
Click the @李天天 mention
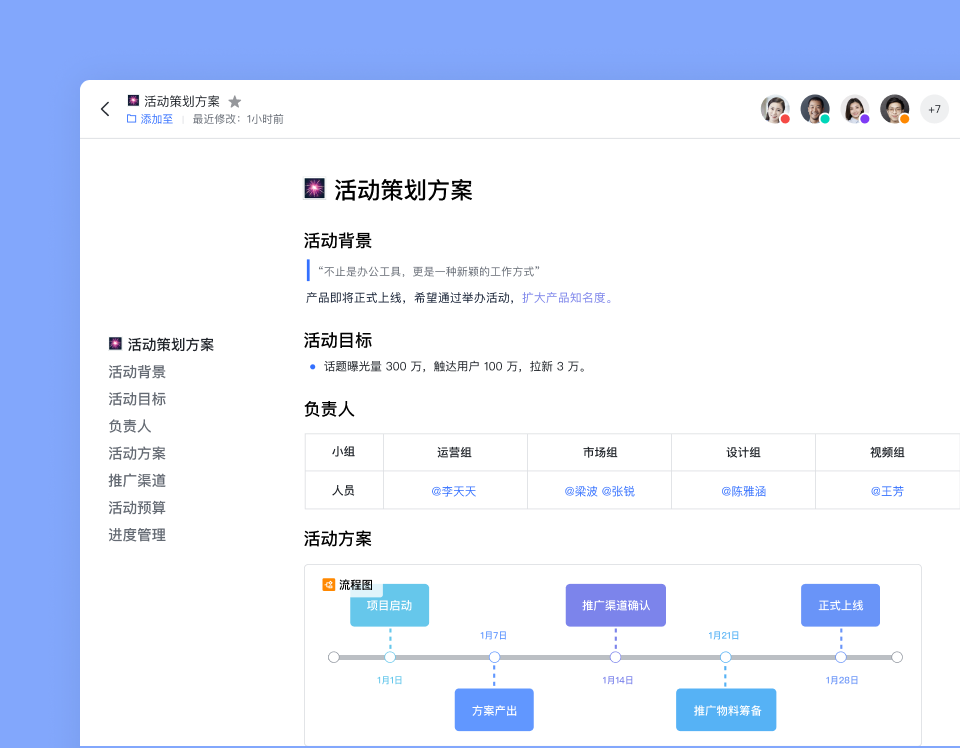tap(454, 491)
